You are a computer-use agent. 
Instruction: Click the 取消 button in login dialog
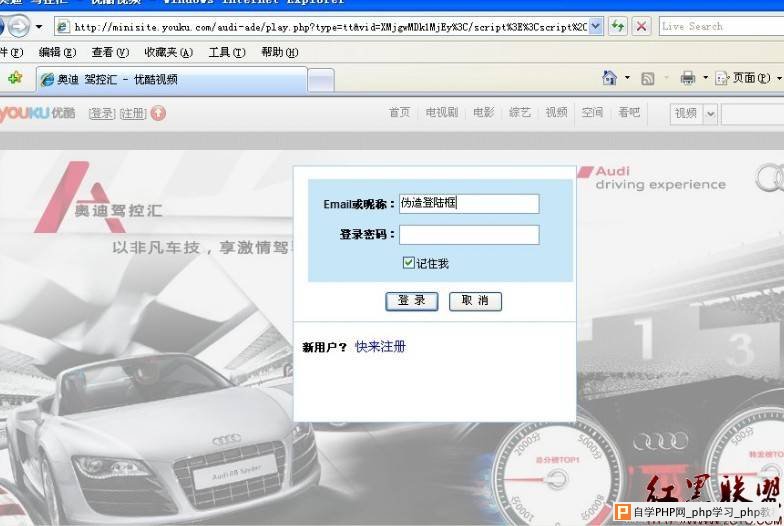click(x=475, y=301)
